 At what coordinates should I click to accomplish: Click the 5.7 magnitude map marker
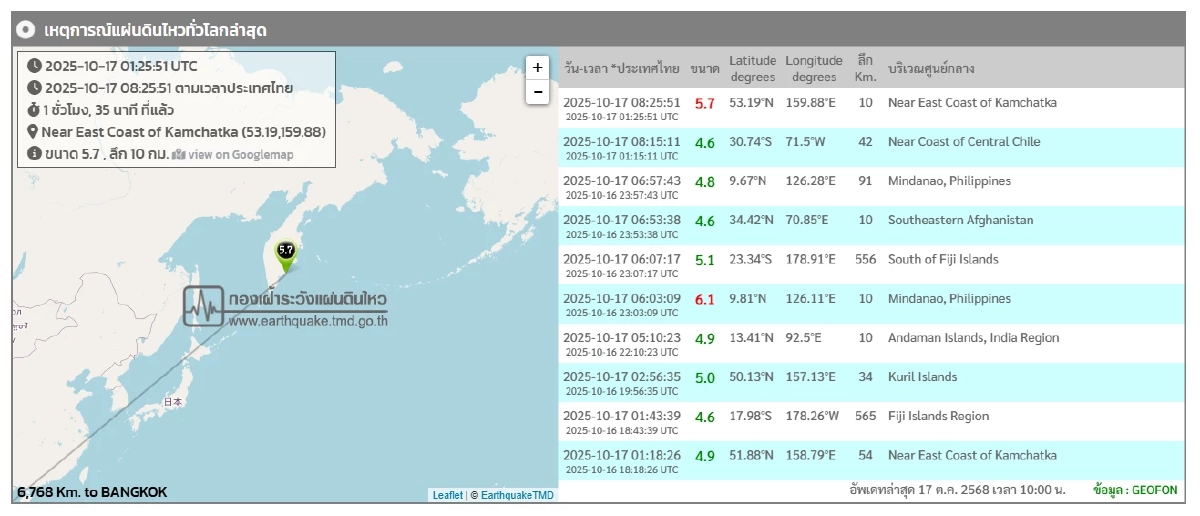click(286, 252)
